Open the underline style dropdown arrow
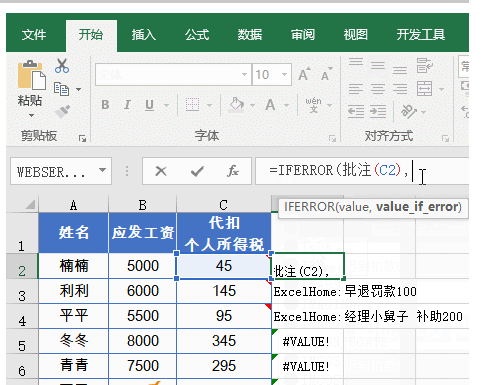The image size is (486, 385). (166, 105)
